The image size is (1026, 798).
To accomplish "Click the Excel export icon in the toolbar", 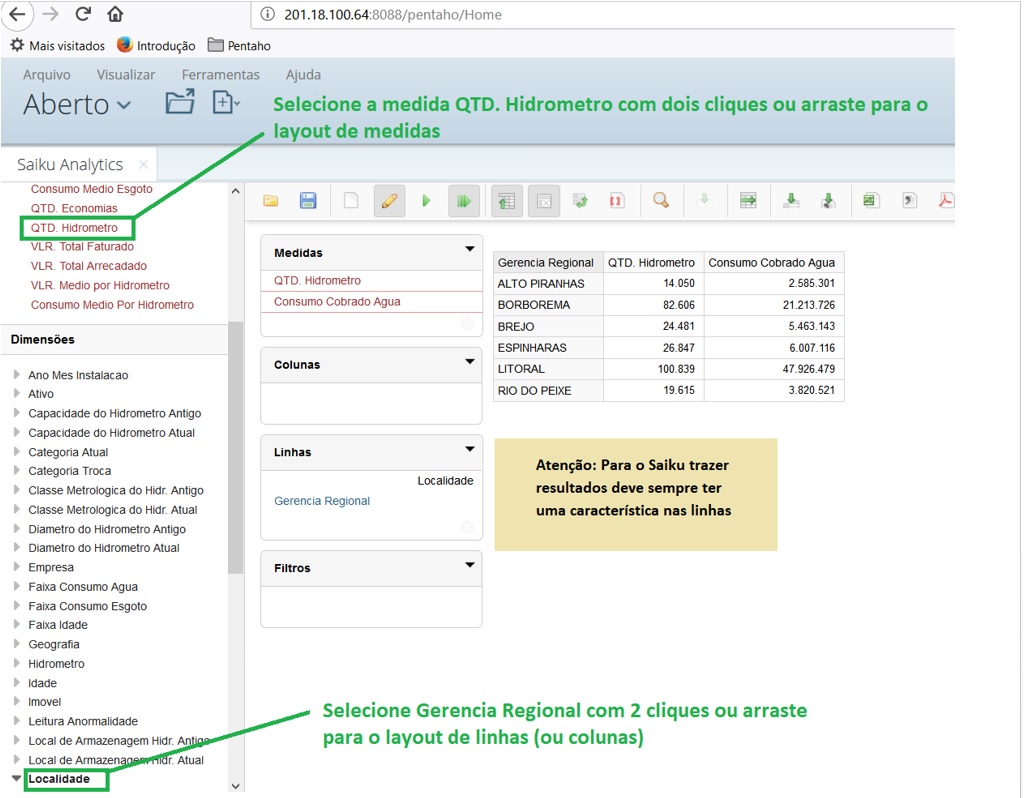I will point(870,201).
